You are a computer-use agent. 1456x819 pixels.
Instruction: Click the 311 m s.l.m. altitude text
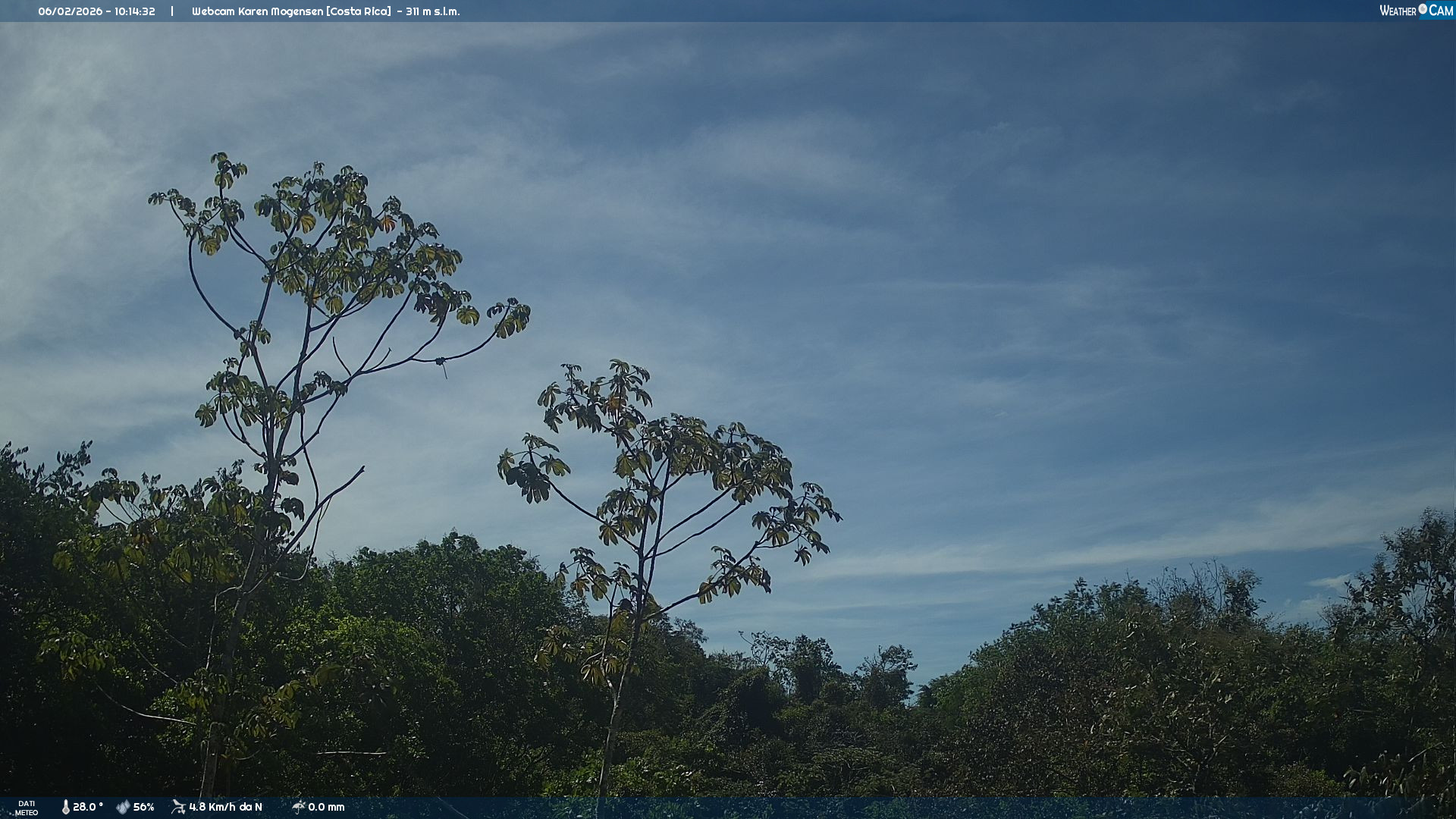point(432,11)
